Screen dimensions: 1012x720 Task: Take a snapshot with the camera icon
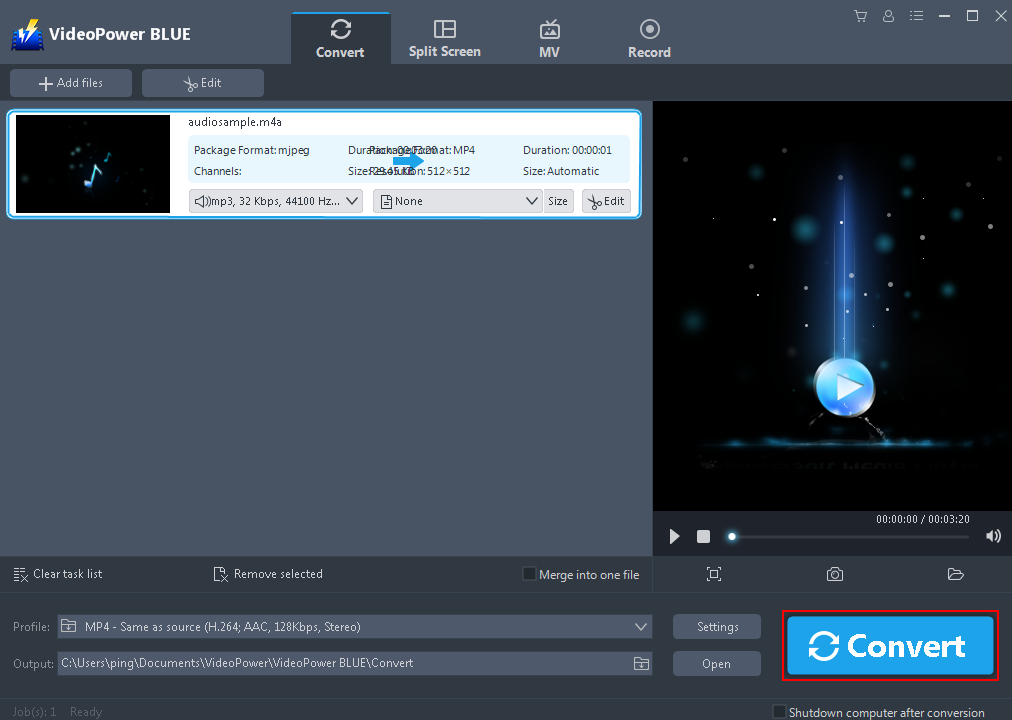click(x=834, y=574)
